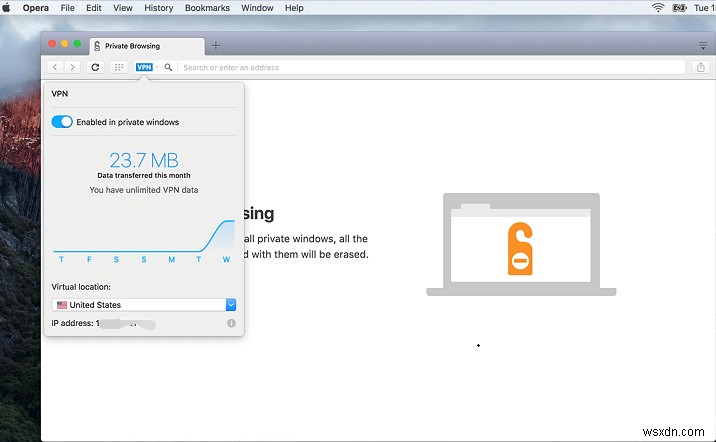Open the share icon at toolbar right
716x442 pixels.
pos(700,67)
